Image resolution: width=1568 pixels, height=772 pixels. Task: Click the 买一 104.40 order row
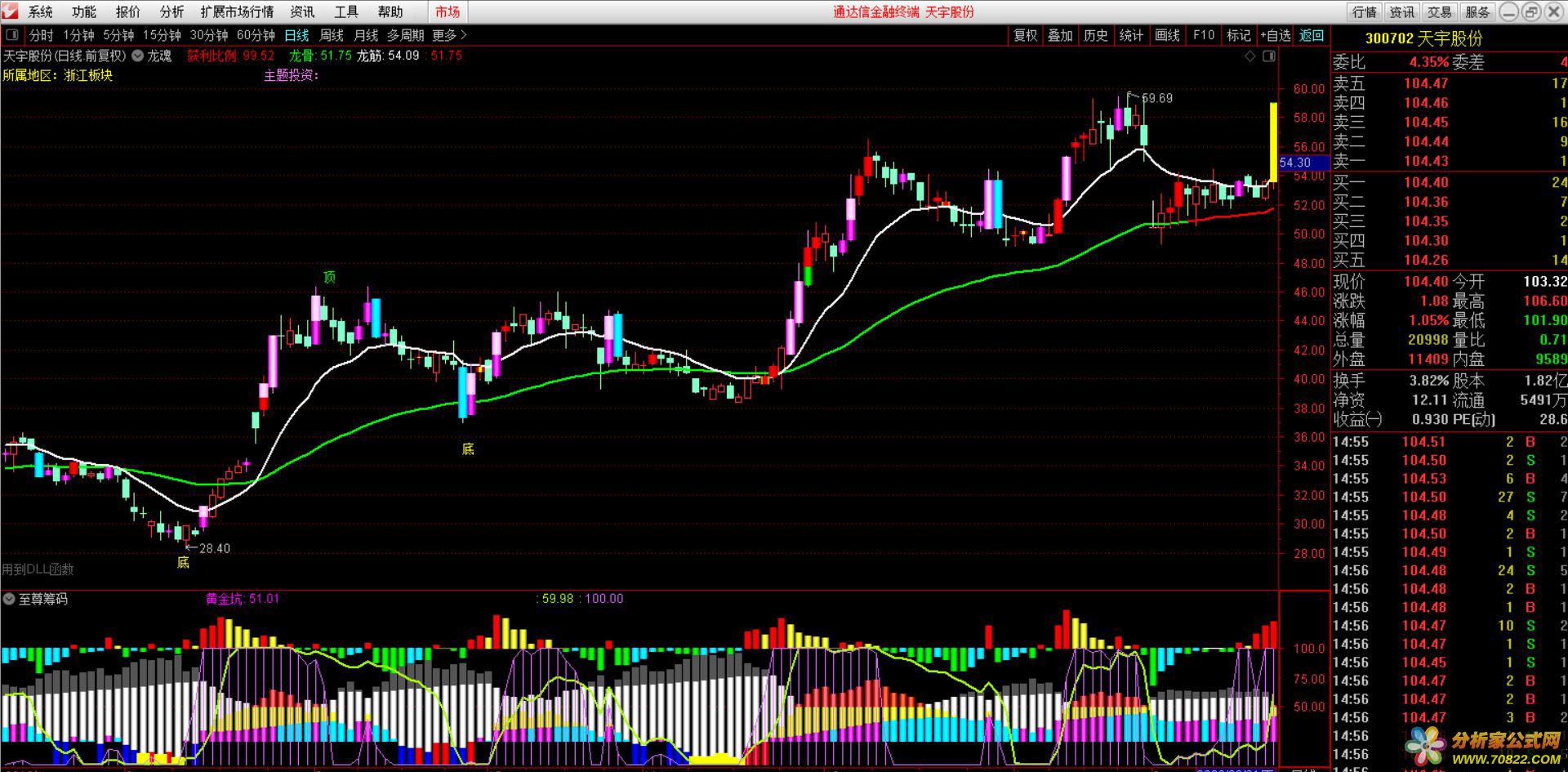coord(1450,182)
